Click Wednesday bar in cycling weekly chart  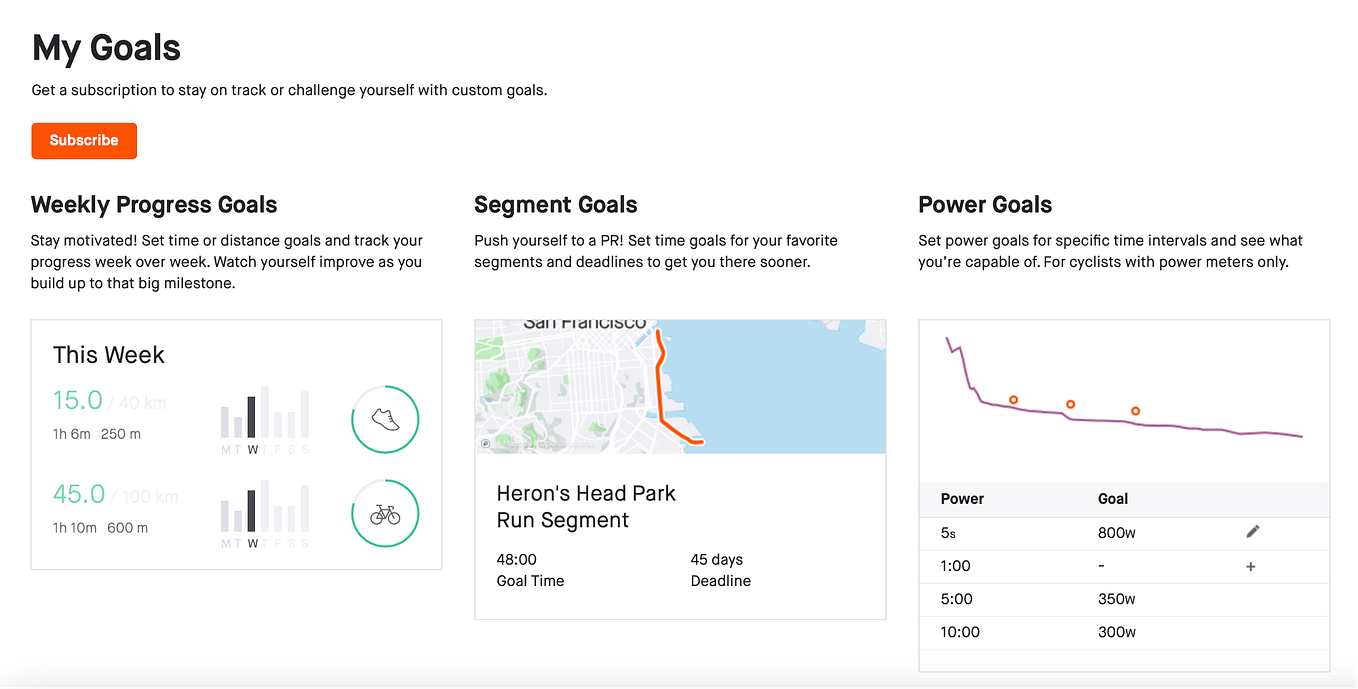[x=252, y=511]
